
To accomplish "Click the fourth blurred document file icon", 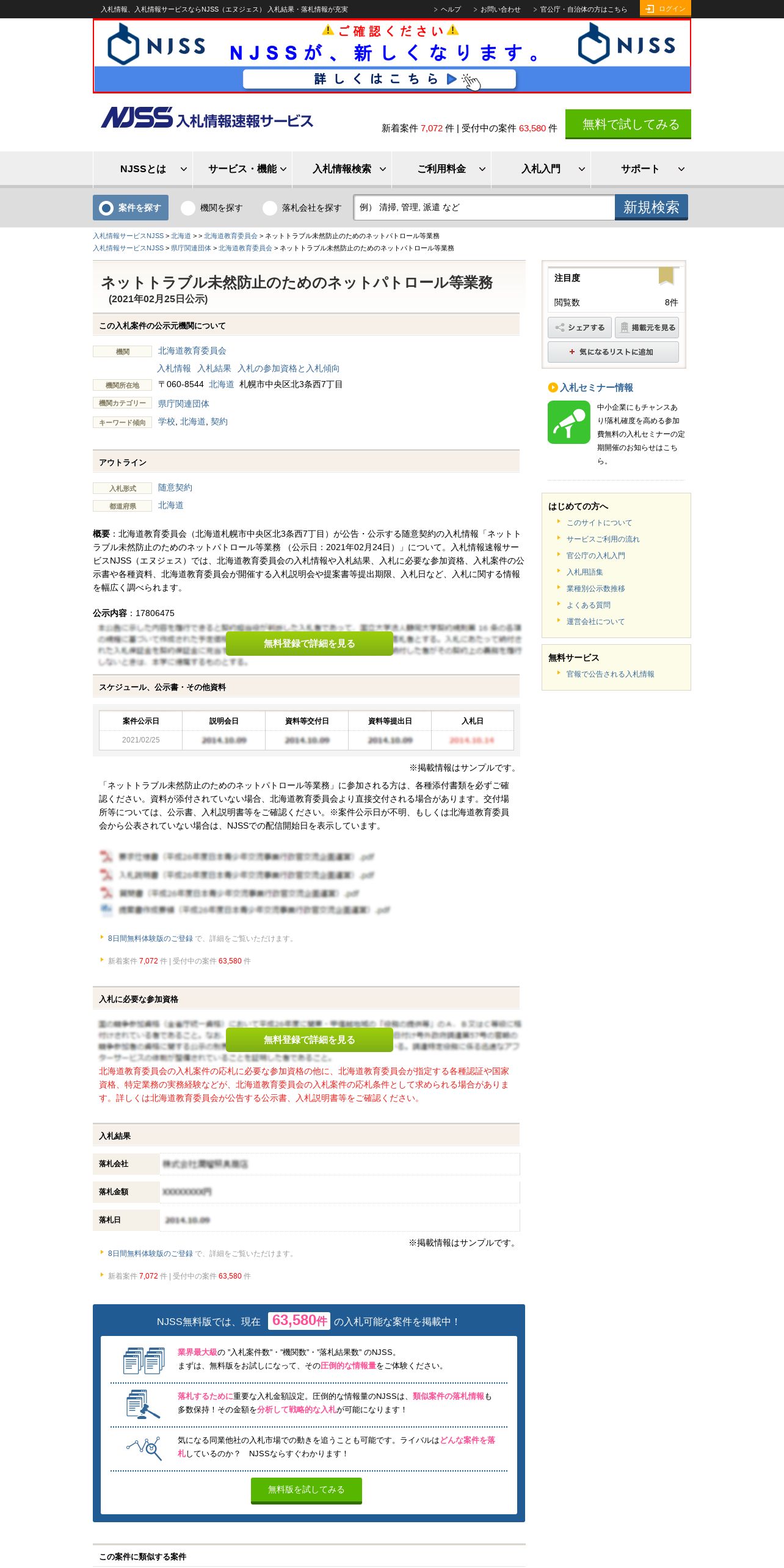I will tap(106, 910).
